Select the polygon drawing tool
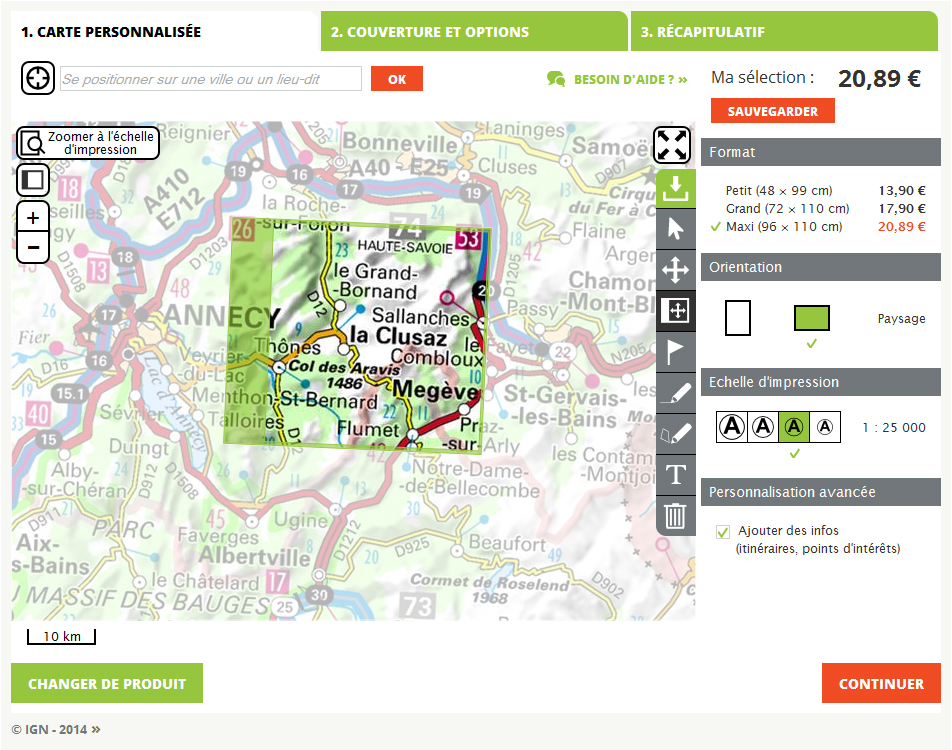This screenshot has width=952, height=750. coord(675,433)
